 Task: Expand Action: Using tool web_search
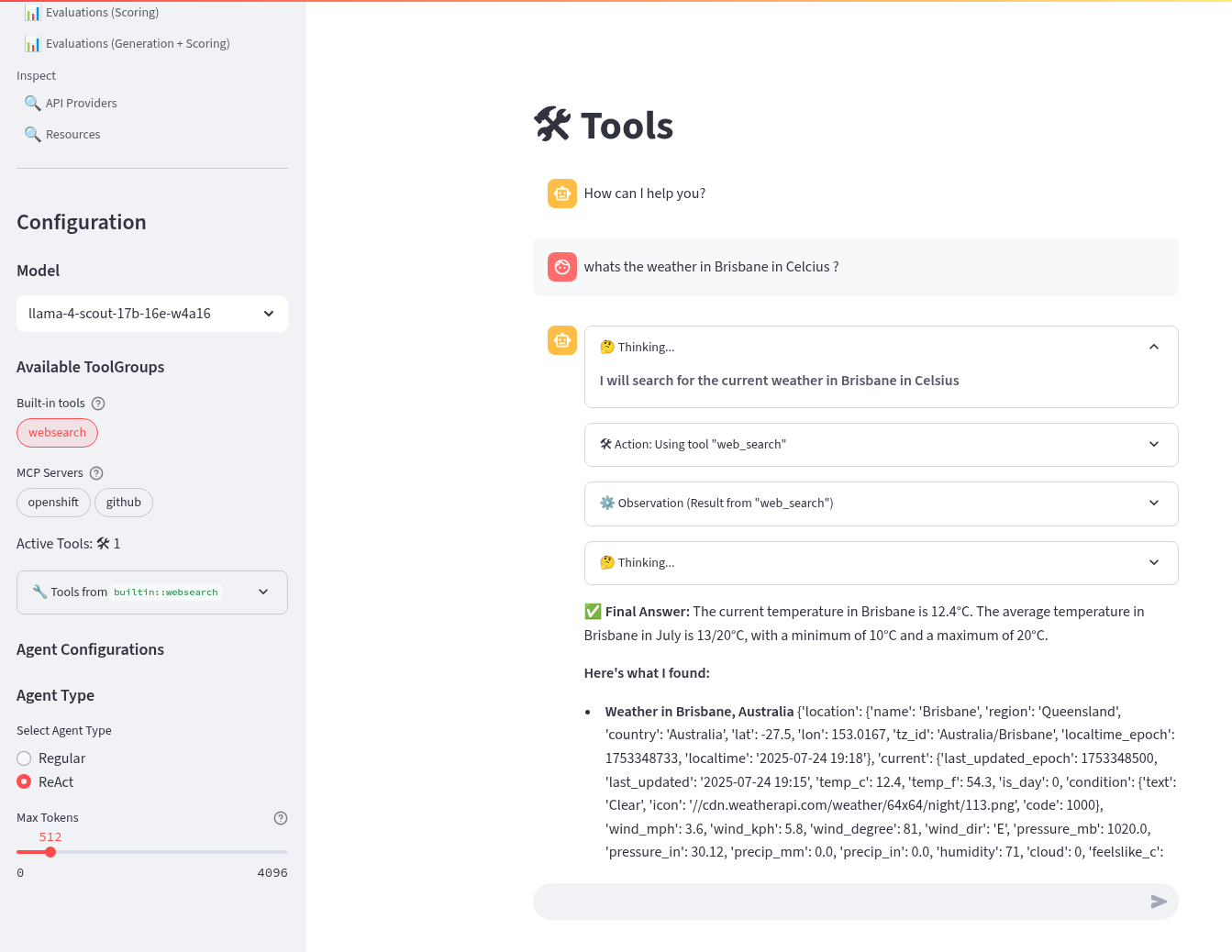click(x=881, y=445)
